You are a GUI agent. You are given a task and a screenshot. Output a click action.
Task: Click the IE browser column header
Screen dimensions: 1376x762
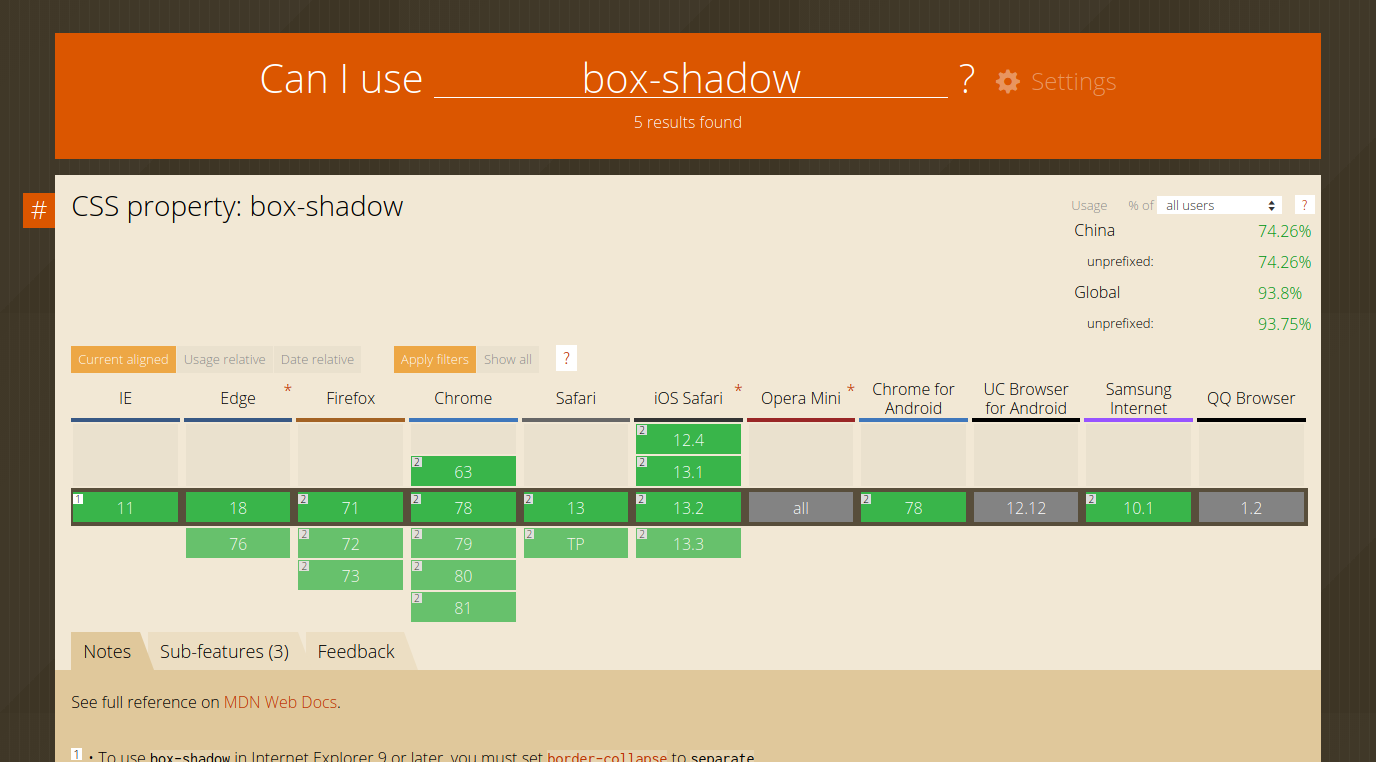coord(125,398)
